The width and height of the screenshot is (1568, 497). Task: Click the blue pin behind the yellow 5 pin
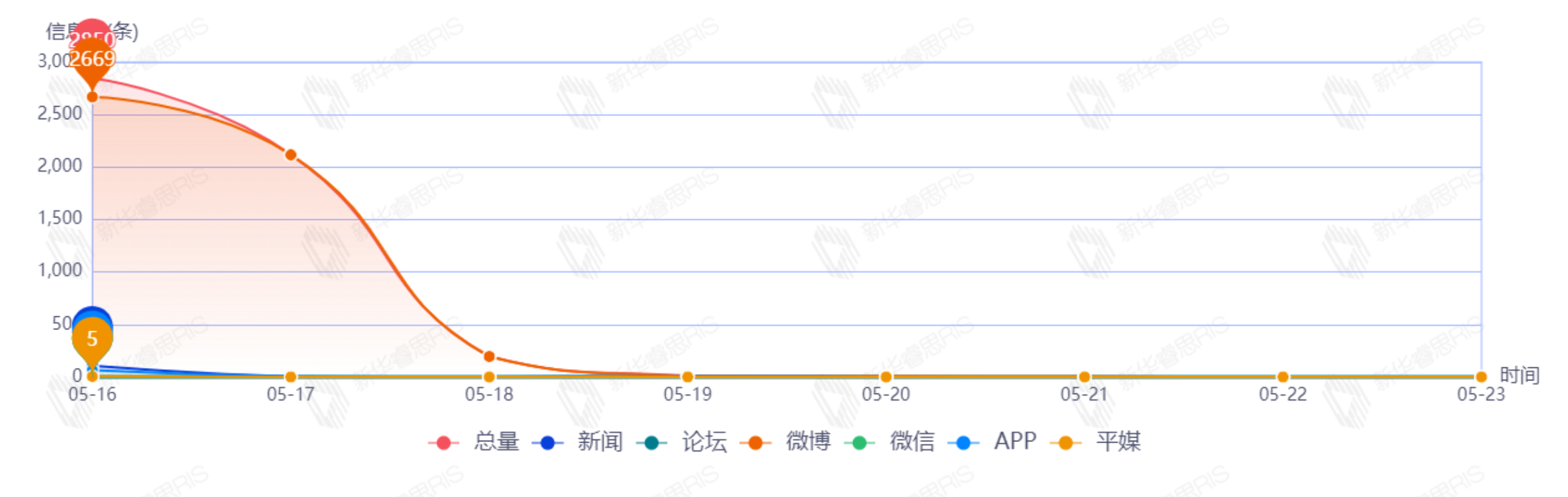tap(92, 312)
